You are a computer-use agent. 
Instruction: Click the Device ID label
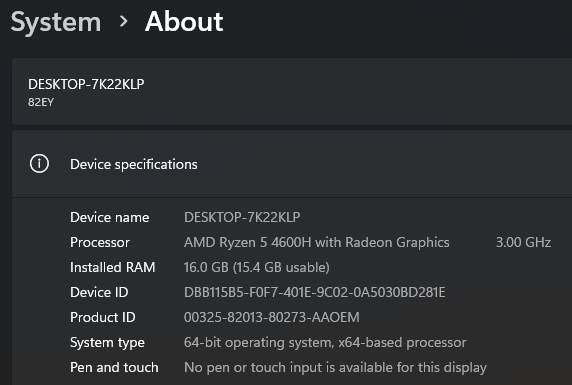(99, 293)
